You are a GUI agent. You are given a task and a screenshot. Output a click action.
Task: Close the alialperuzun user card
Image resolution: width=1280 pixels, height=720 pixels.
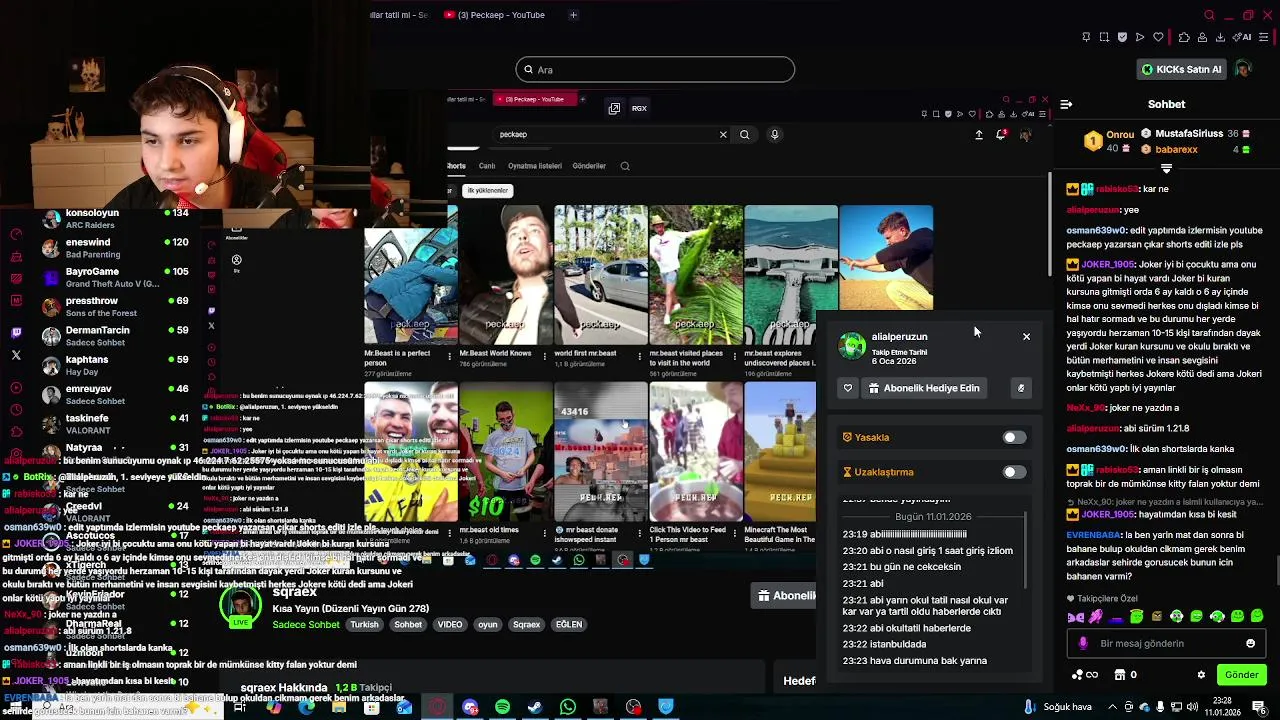1026,337
